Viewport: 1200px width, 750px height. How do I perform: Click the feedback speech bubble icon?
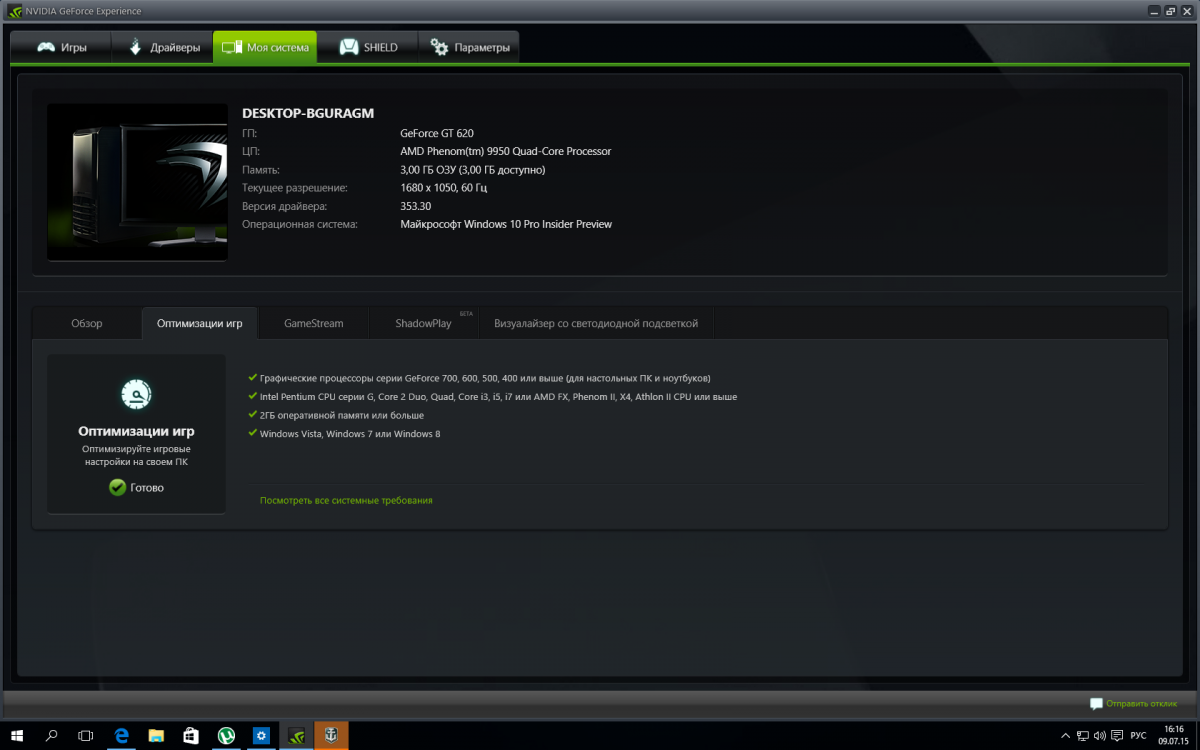[1096, 704]
